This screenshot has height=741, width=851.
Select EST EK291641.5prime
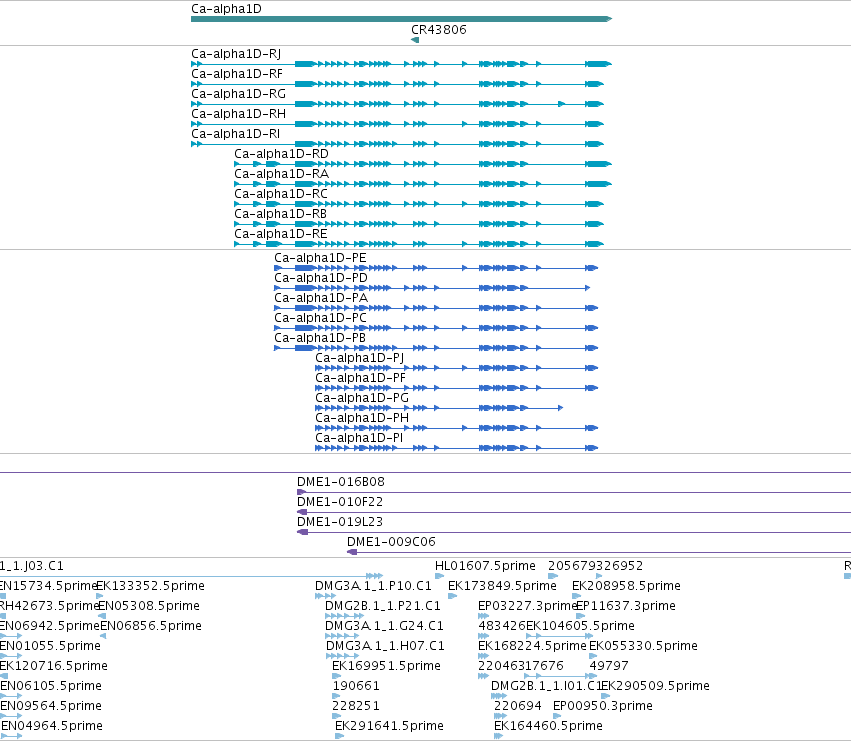pyautogui.click(x=389, y=726)
